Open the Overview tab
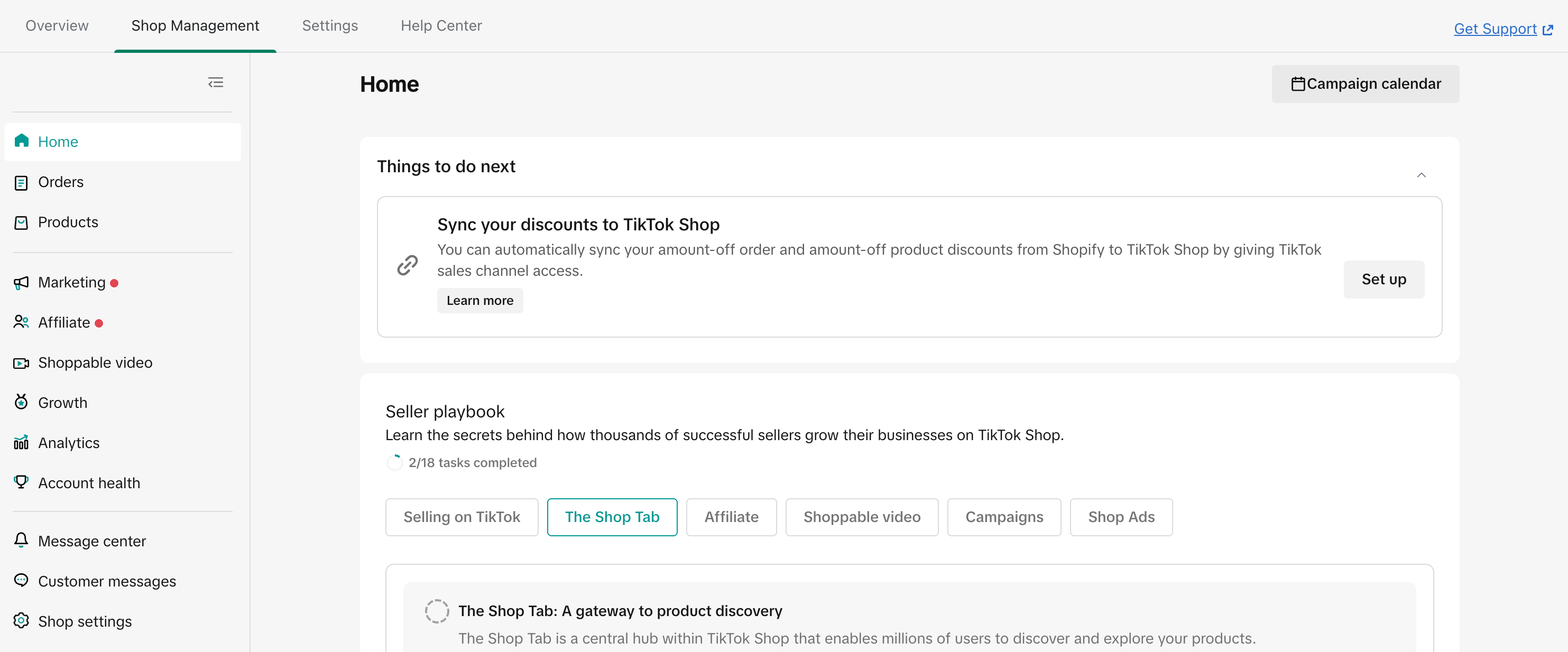Screen dimensions: 1568x652 [x=57, y=25]
